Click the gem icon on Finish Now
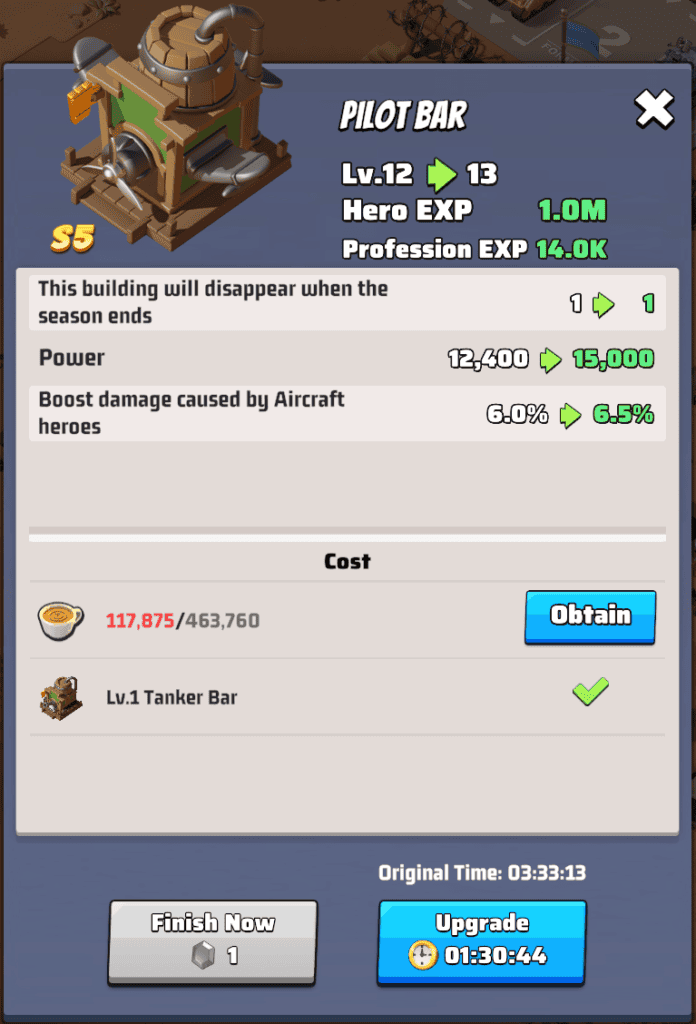The image size is (696, 1024). coord(203,955)
